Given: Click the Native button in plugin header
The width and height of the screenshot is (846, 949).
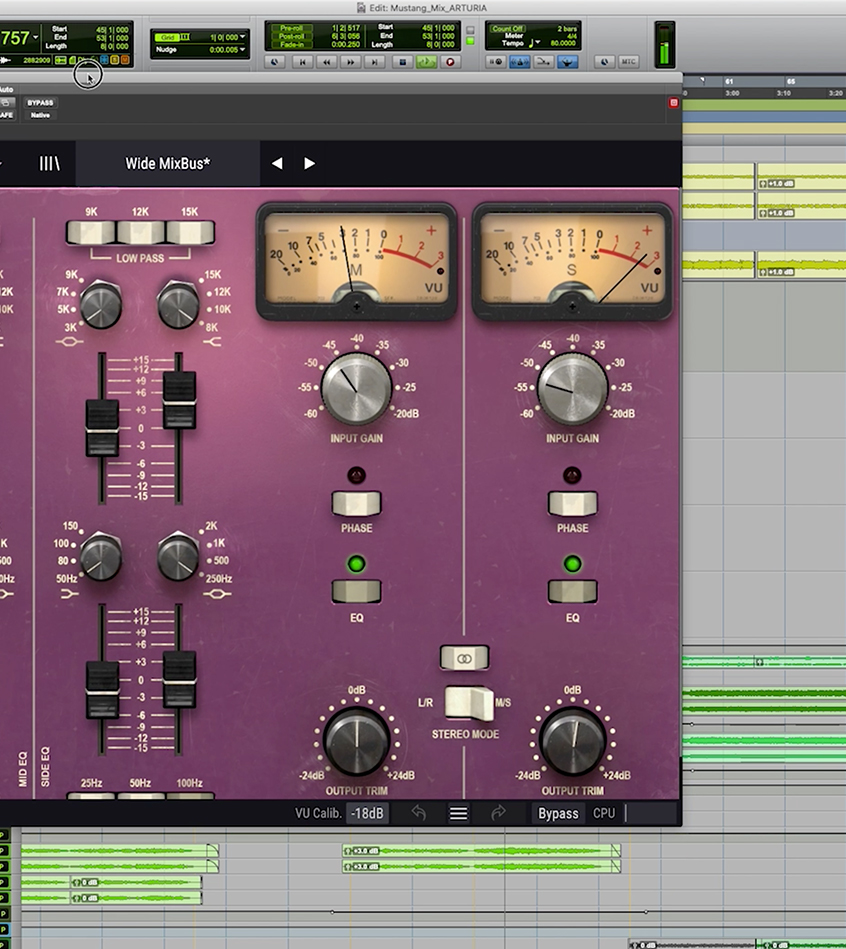Looking at the screenshot, I should 41,115.
